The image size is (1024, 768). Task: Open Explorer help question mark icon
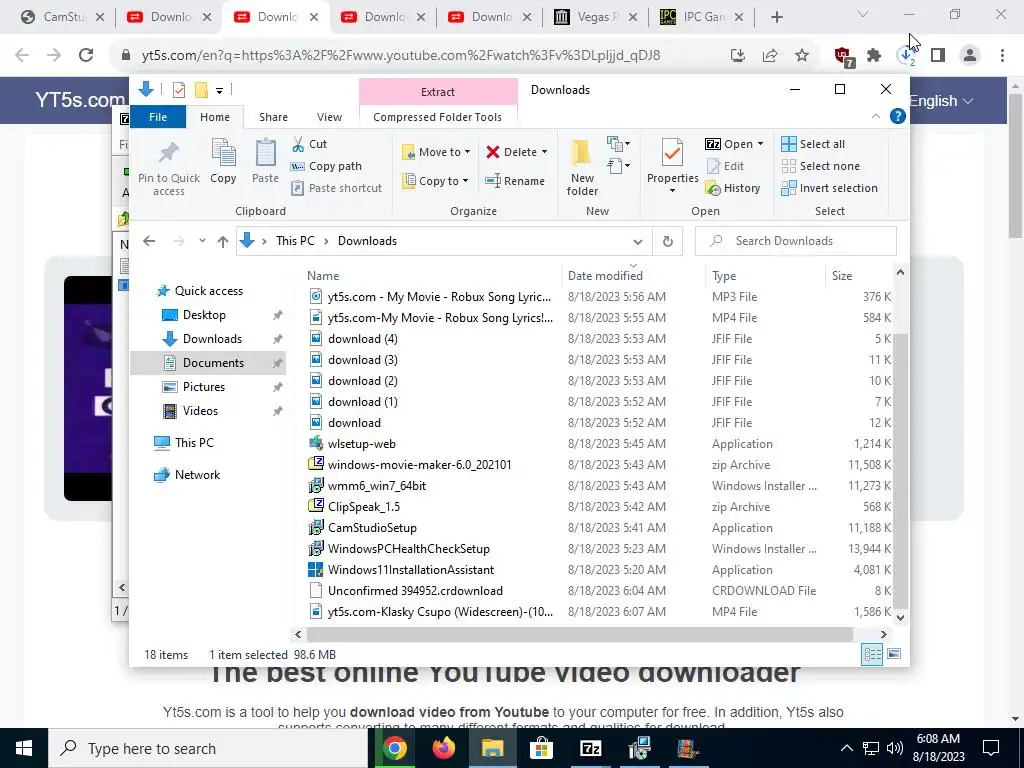click(898, 116)
